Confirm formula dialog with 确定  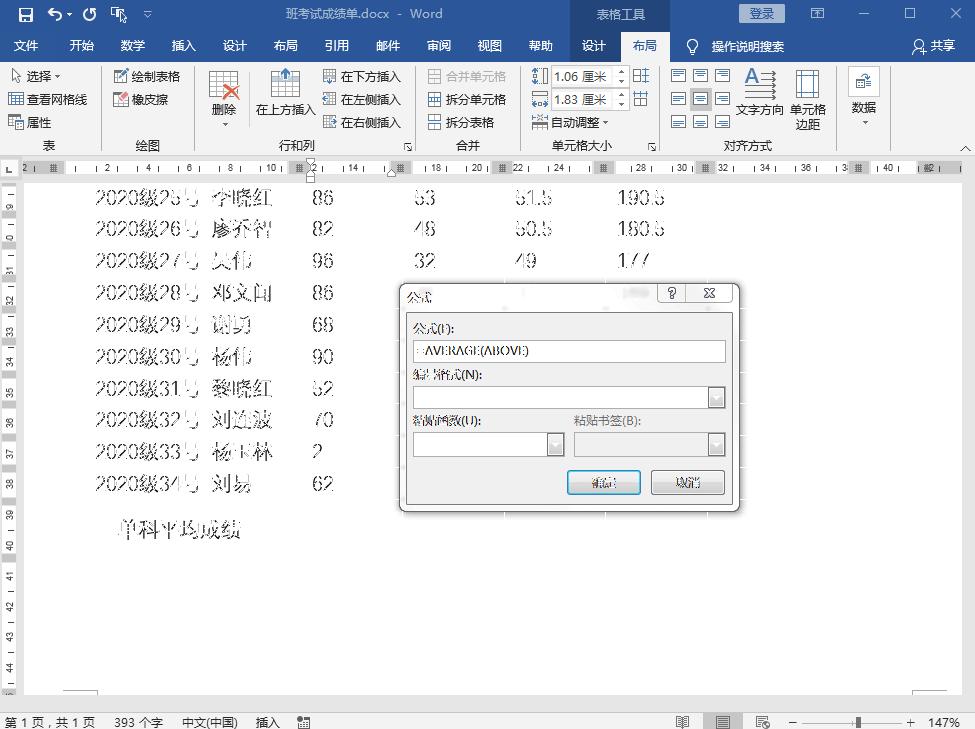(604, 483)
